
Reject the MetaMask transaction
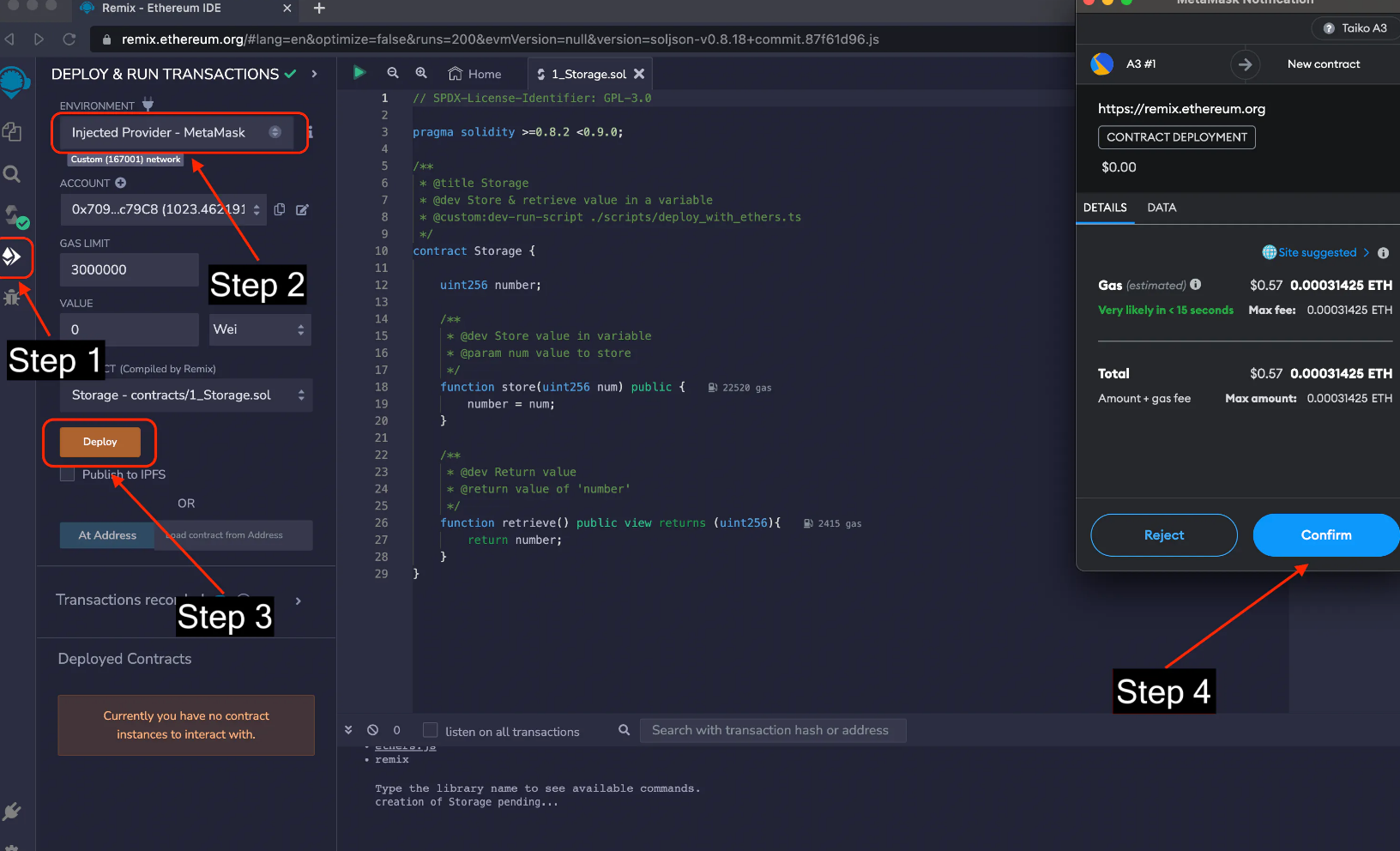click(1164, 535)
